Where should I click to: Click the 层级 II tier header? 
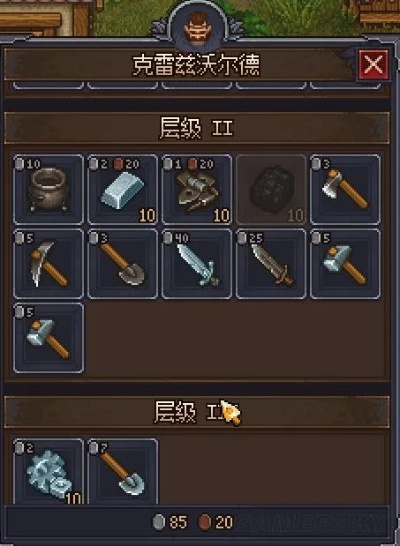(x=197, y=128)
